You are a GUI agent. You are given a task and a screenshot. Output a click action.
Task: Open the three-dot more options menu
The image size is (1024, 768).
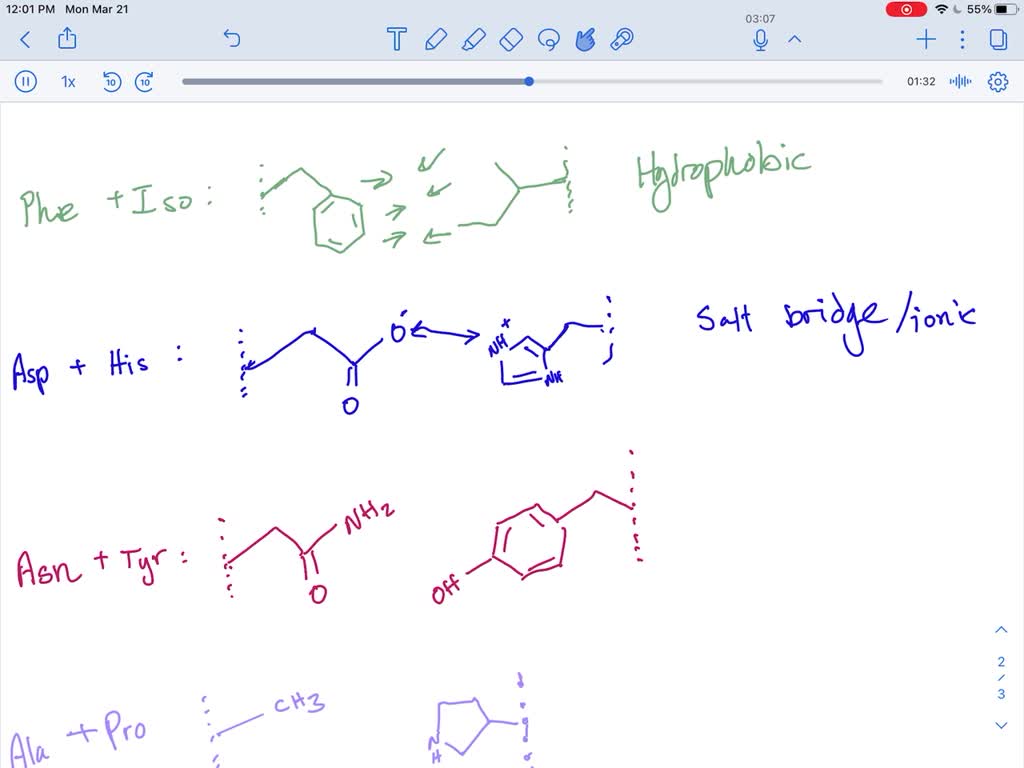[x=962, y=40]
